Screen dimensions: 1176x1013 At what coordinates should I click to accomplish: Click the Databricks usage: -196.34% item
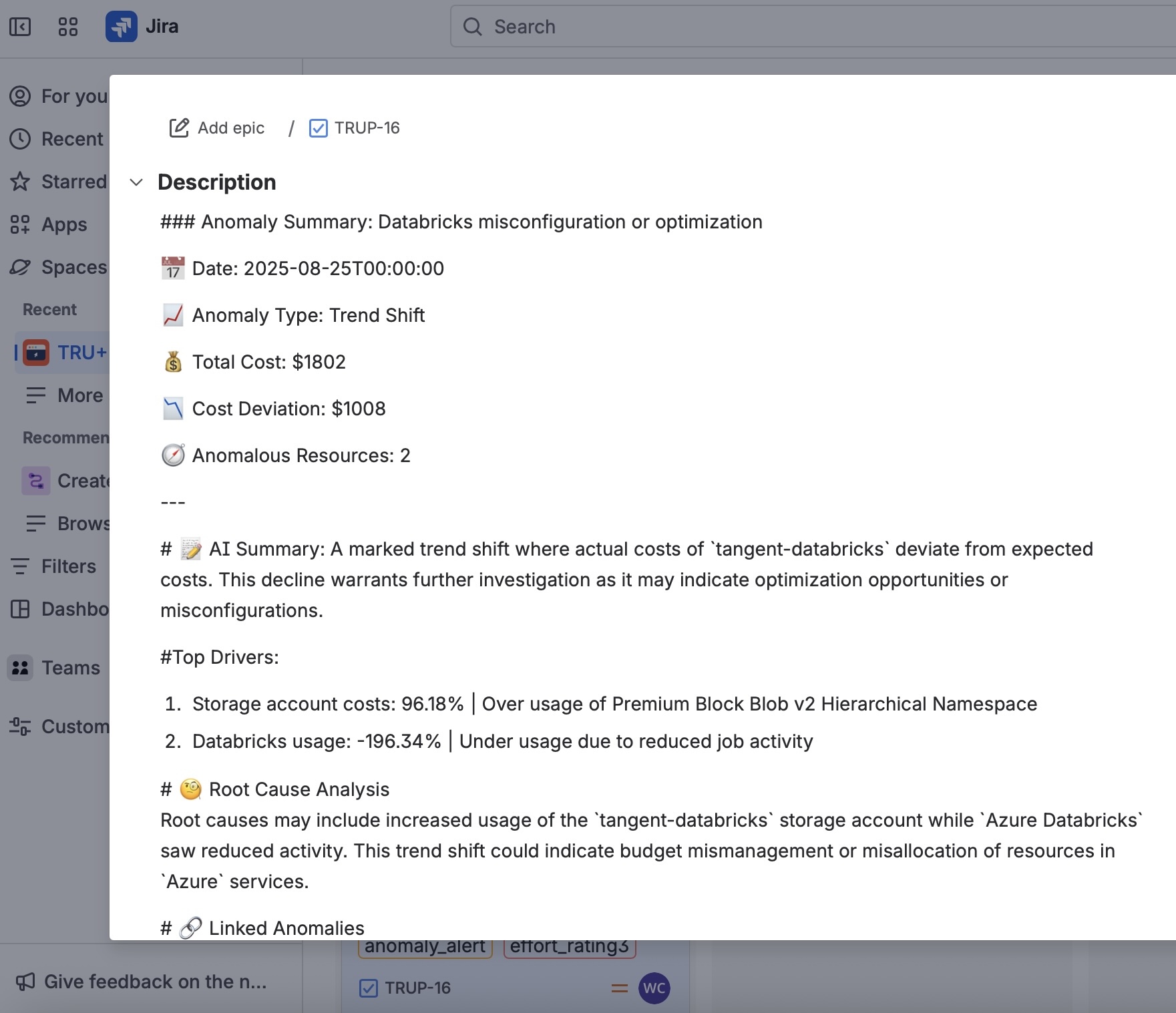tap(503, 741)
